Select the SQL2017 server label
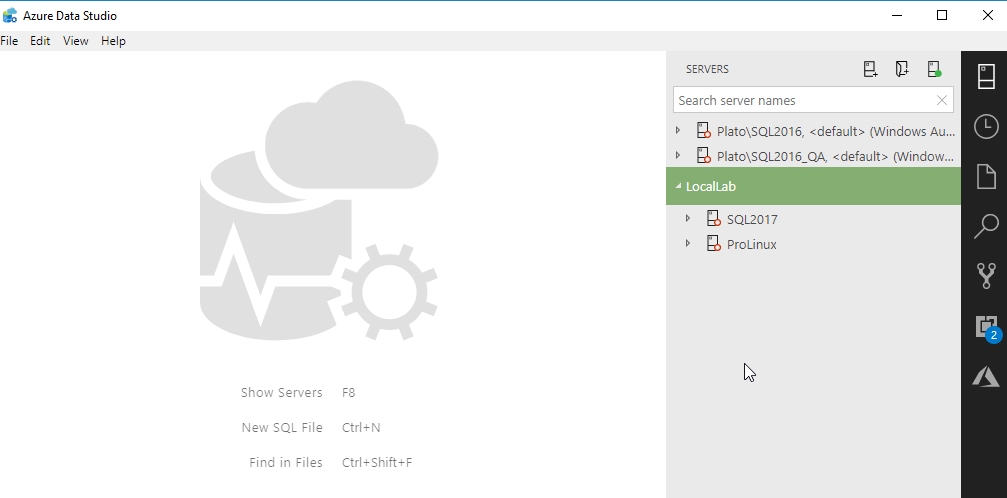The height and width of the screenshot is (498, 1007). pyautogui.click(x=752, y=219)
